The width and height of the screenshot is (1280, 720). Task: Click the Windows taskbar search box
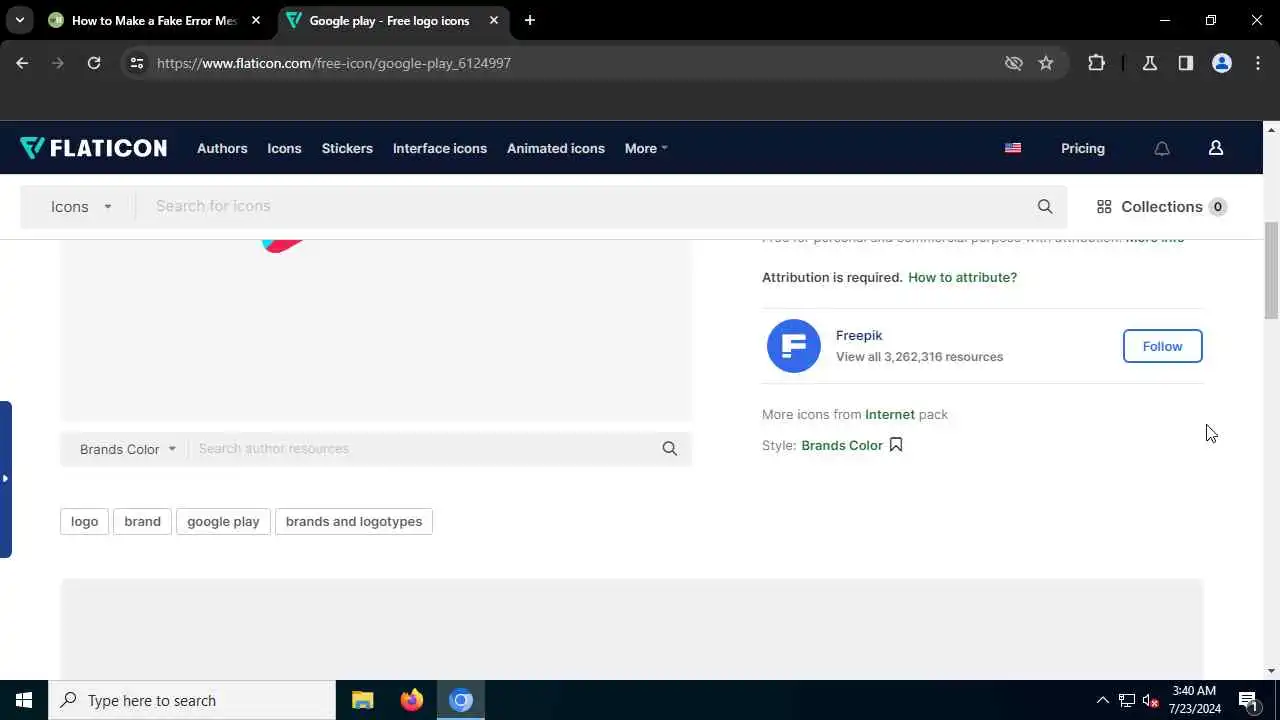[x=192, y=700]
